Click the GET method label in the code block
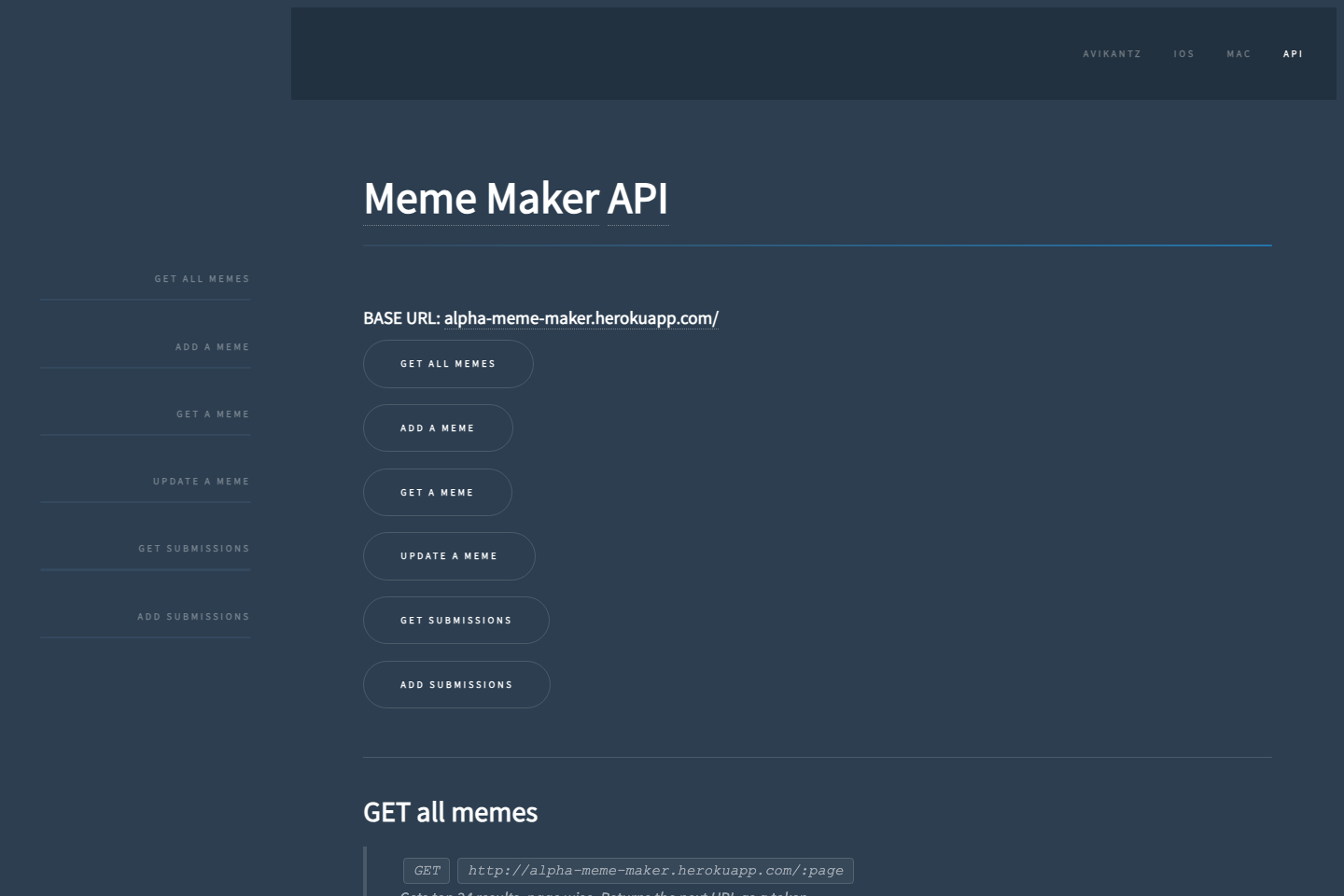Screen dimensions: 1344x896 click(x=427, y=870)
